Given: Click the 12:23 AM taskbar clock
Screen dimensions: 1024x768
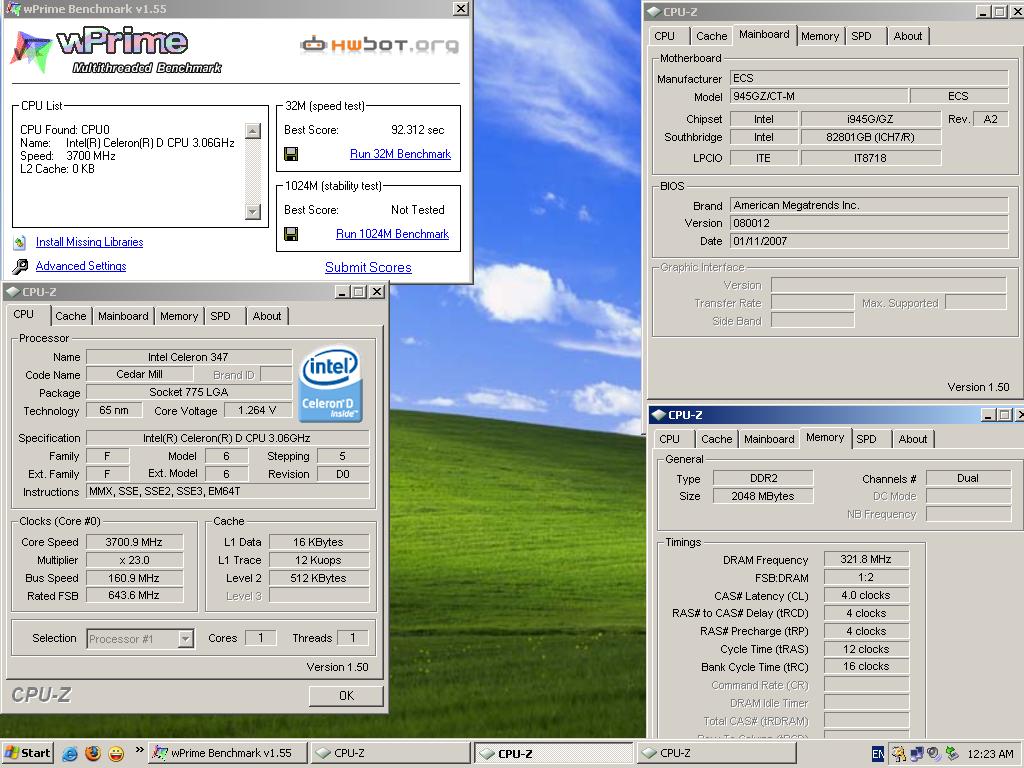Looking at the screenshot, I should [x=990, y=754].
